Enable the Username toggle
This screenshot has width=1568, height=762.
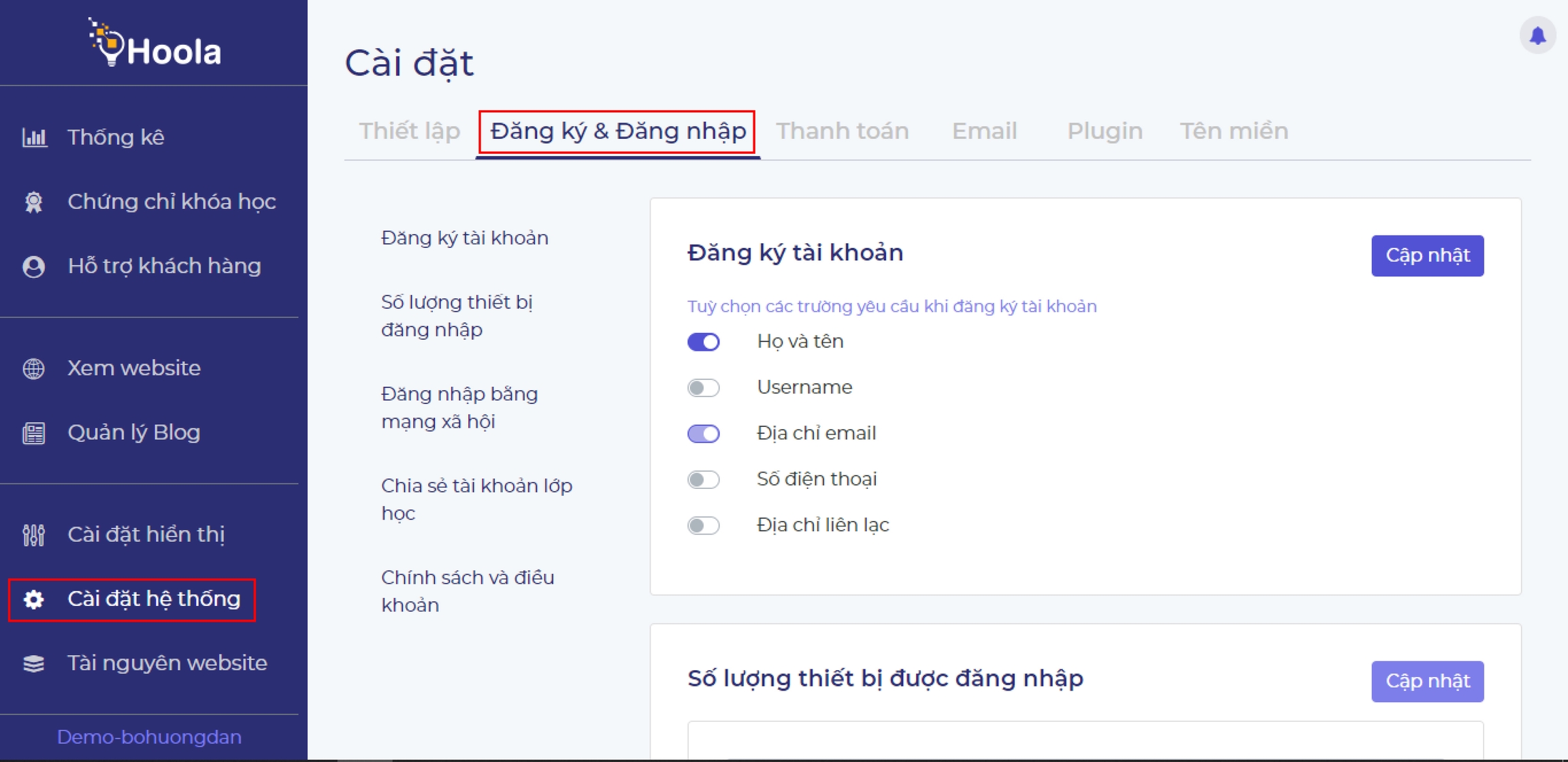point(703,388)
